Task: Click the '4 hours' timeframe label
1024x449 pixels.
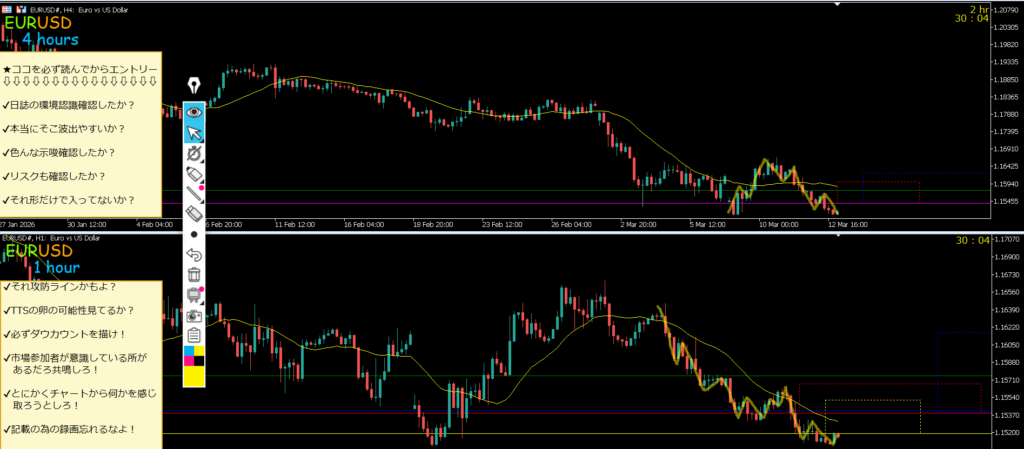Action: coord(50,40)
